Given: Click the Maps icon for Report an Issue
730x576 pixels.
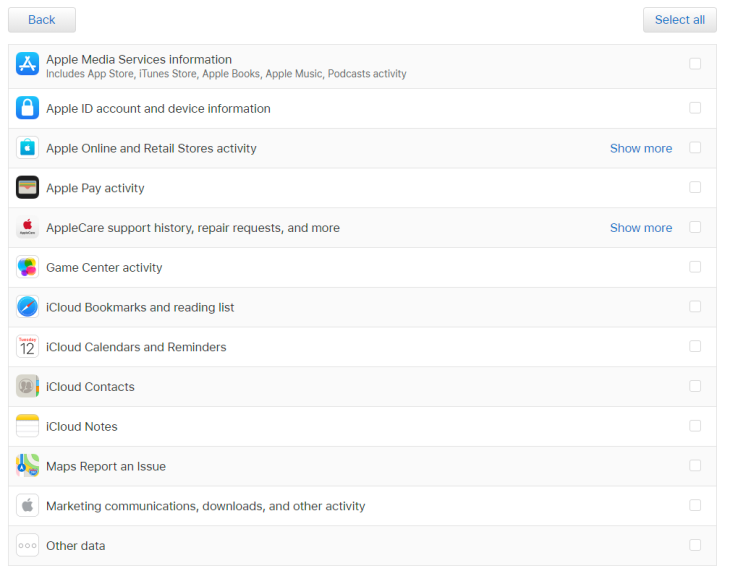Looking at the screenshot, I should click(27, 466).
